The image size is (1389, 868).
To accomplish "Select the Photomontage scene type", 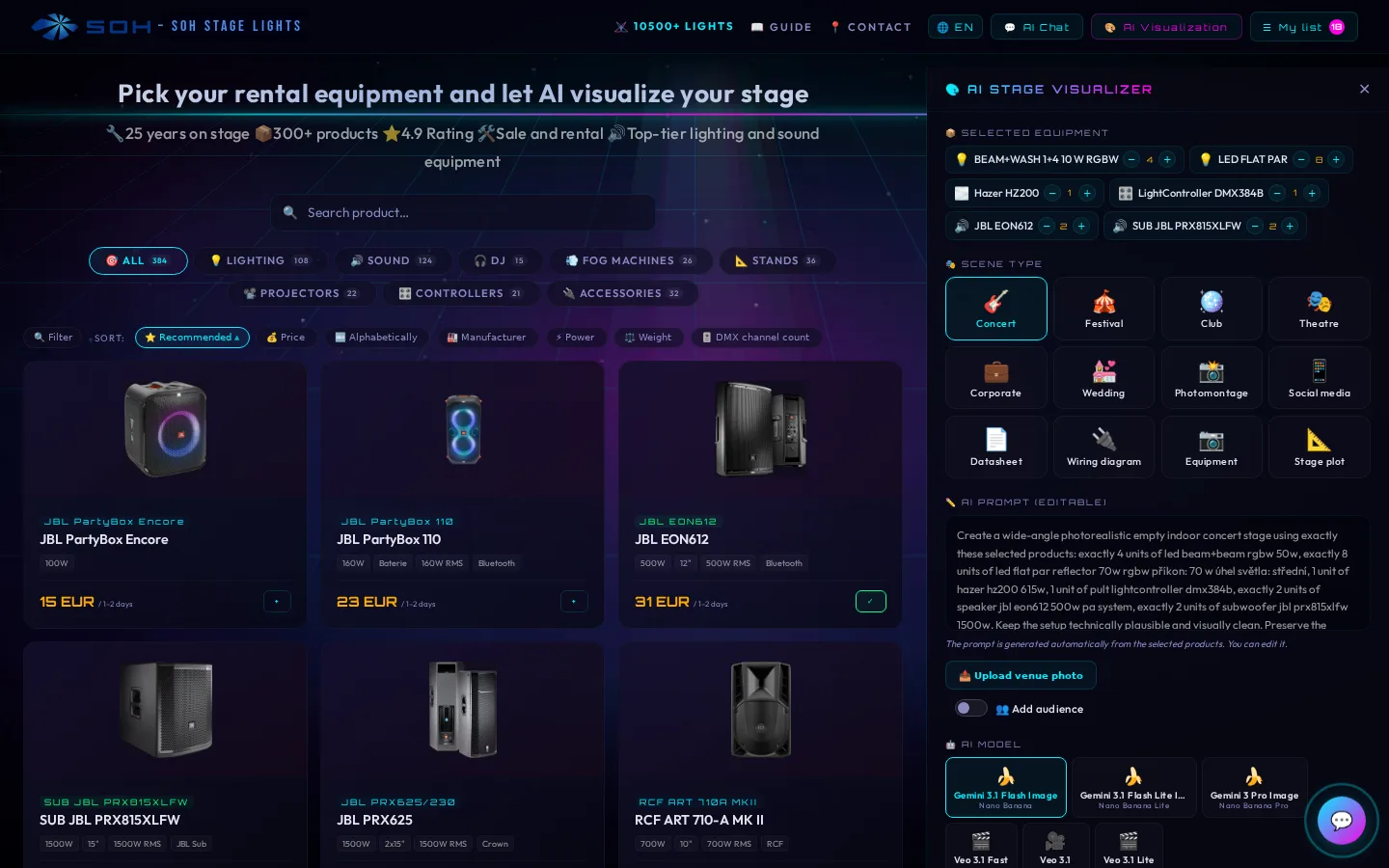I will (x=1212, y=378).
